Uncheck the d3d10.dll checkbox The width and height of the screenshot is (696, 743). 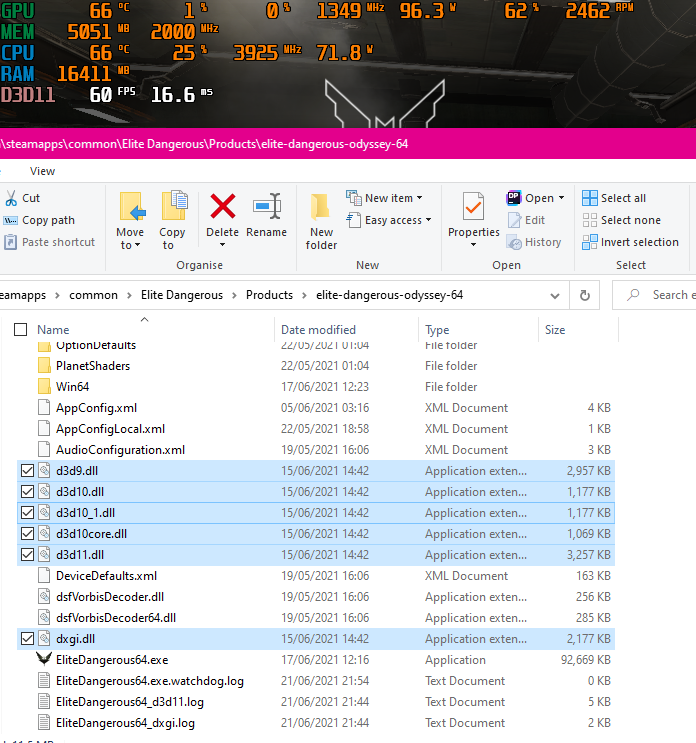click(x=27, y=492)
